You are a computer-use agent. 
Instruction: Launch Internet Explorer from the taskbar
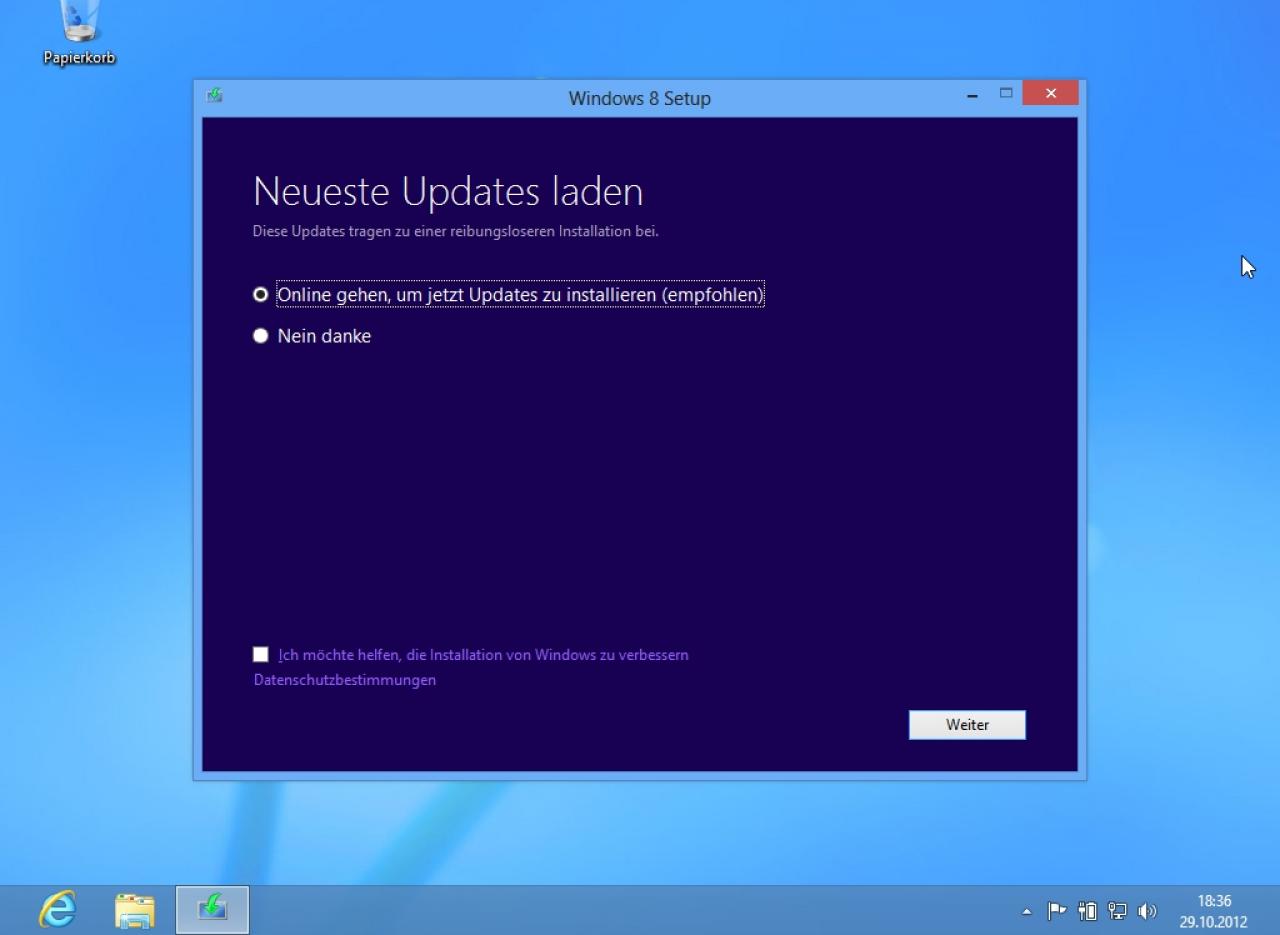(x=58, y=910)
